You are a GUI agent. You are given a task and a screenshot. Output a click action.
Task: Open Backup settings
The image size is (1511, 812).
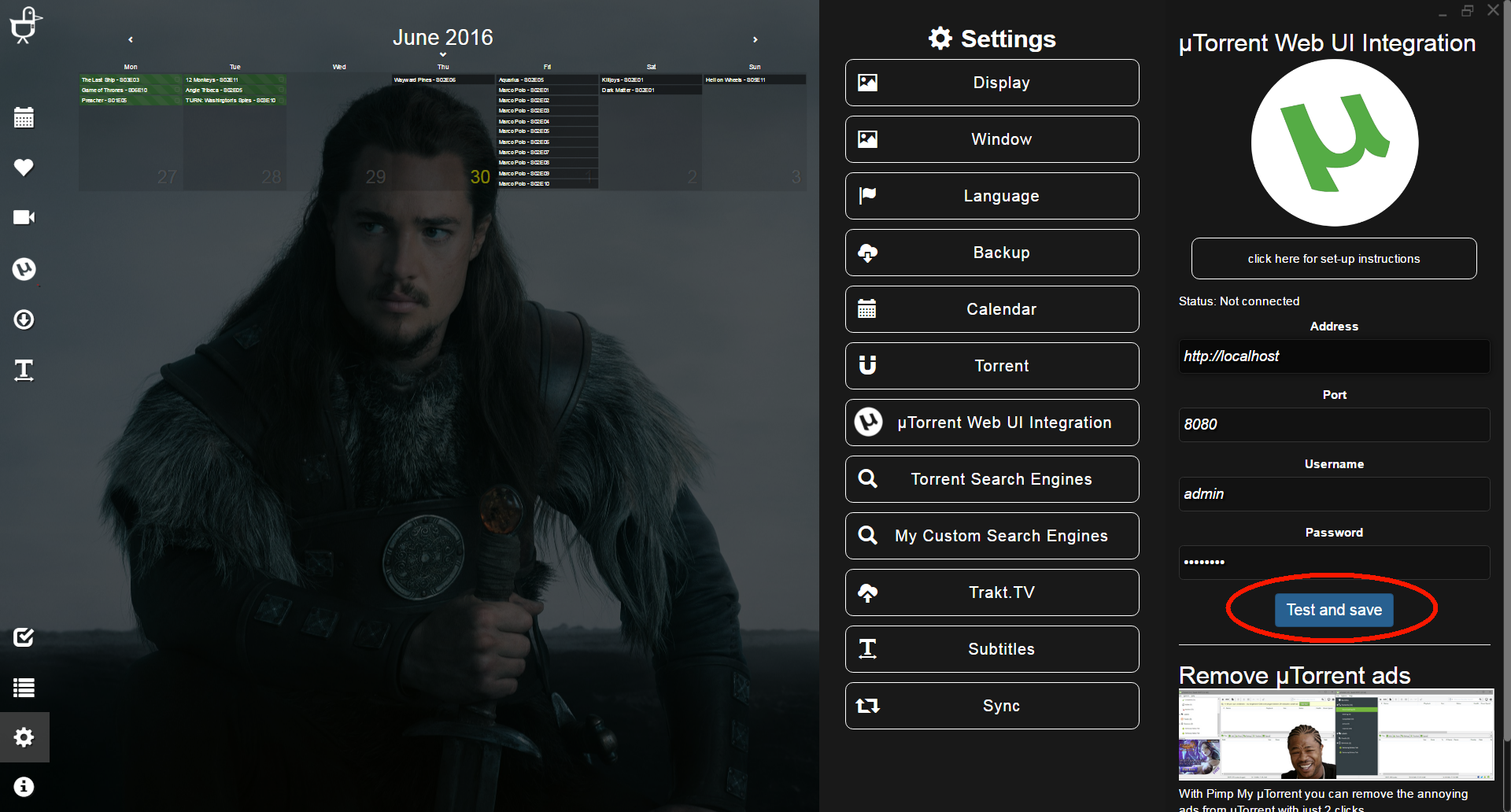click(x=992, y=253)
